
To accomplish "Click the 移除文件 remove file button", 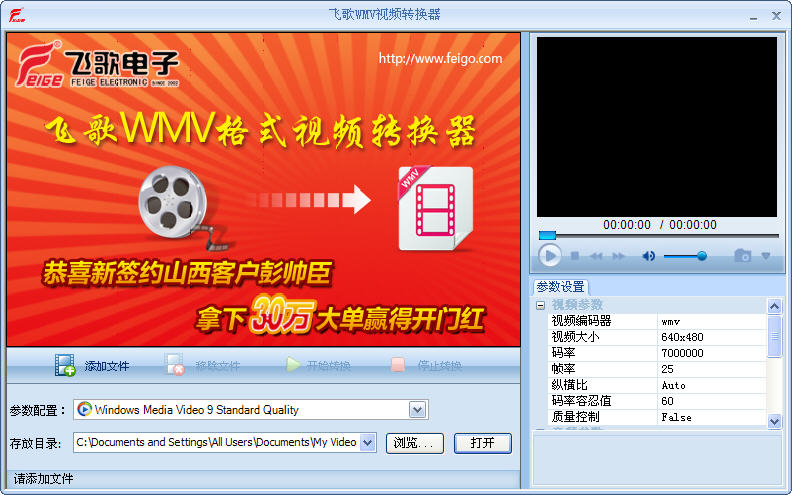I will [202, 365].
